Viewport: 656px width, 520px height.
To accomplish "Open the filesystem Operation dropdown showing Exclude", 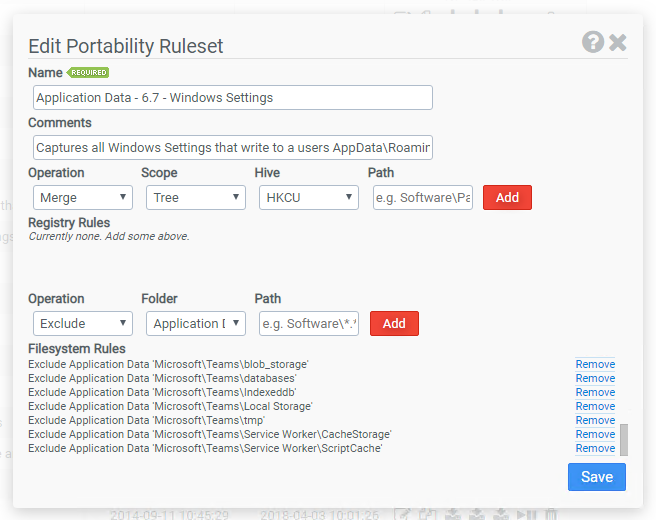I will [x=83, y=323].
